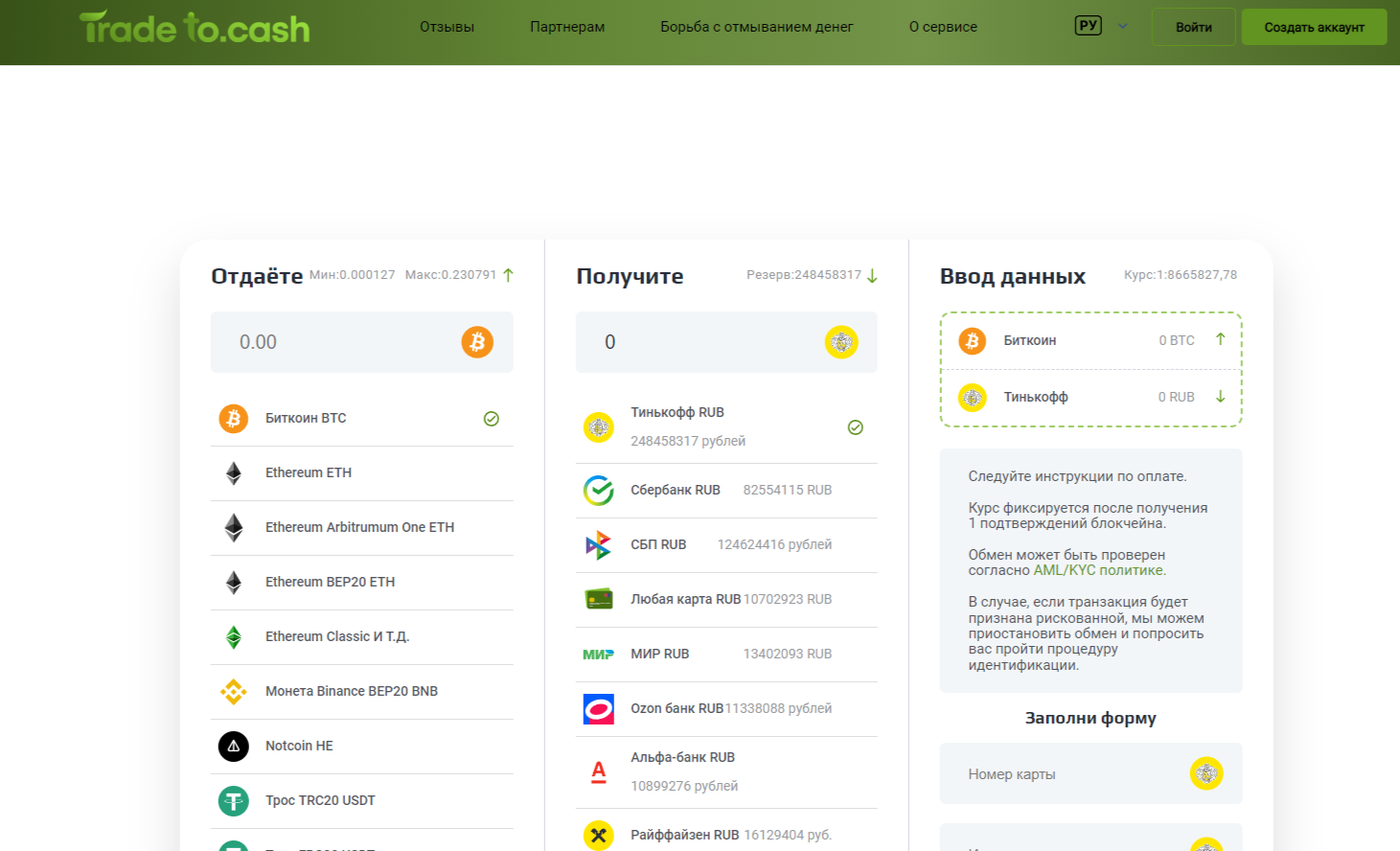Select Ozon банк RUB row
This screenshot has height=851, width=1400.
pos(726,709)
